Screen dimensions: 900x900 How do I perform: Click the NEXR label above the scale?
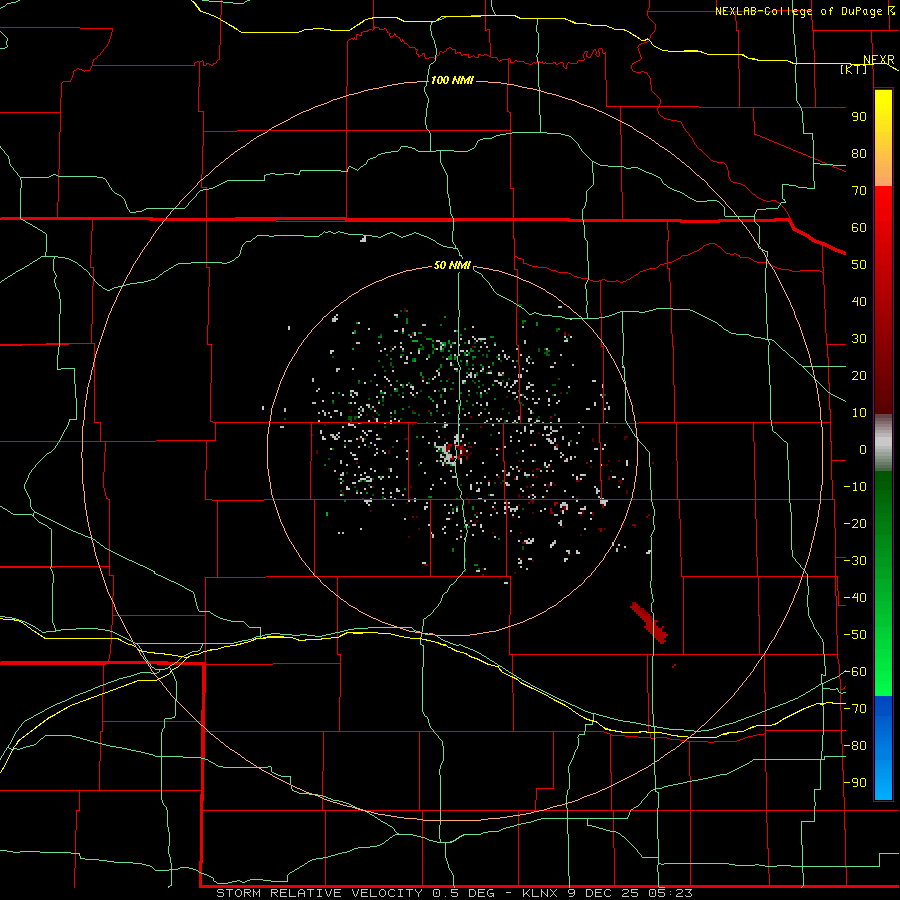pyautogui.click(x=879, y=60)
